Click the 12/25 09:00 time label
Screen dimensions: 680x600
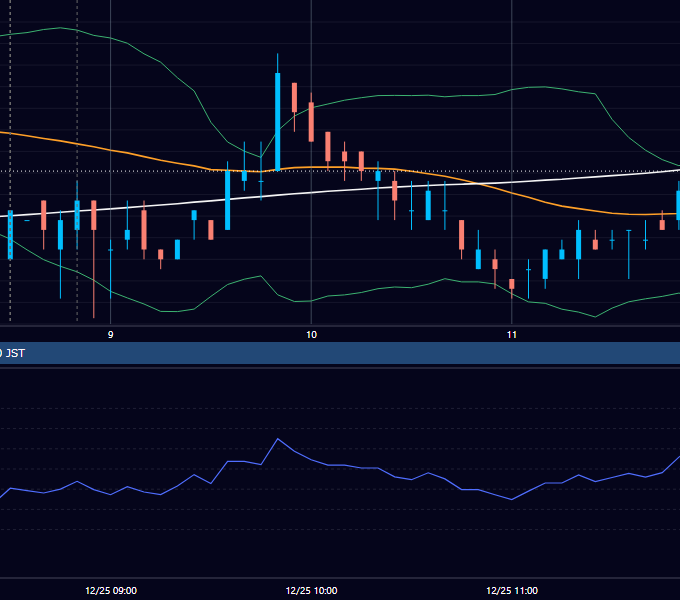[111, 590]
